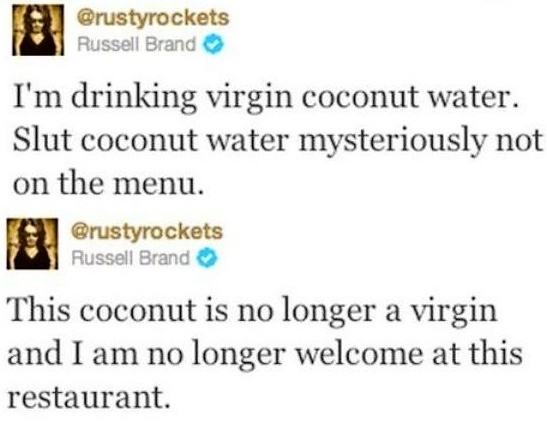Screen dimensions: 547x441
Task: Click the word "restaurant." in the second tweet
Action: [x=89, y=397]
